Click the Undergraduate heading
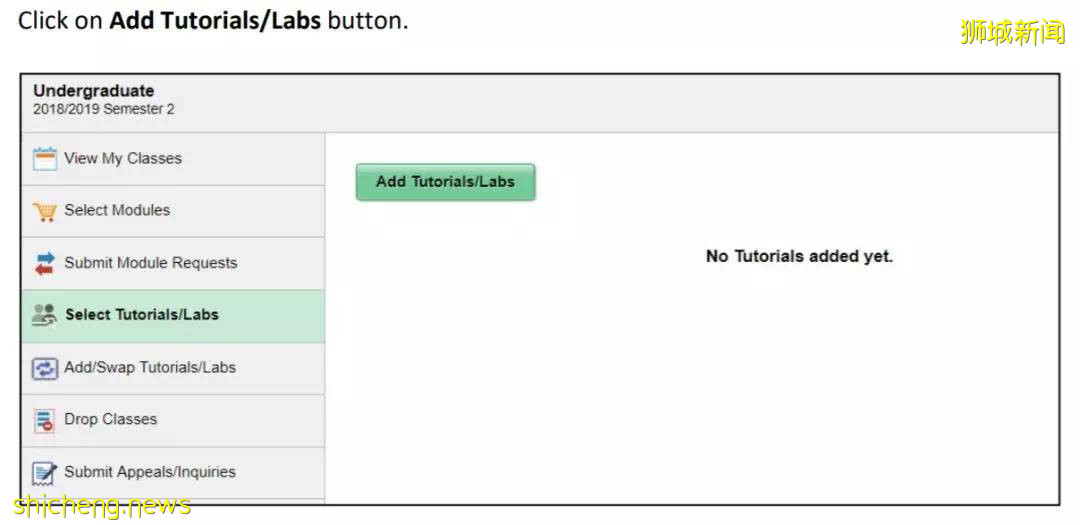This screenshot has width=1080, height=525. click(x=94, y=91)
